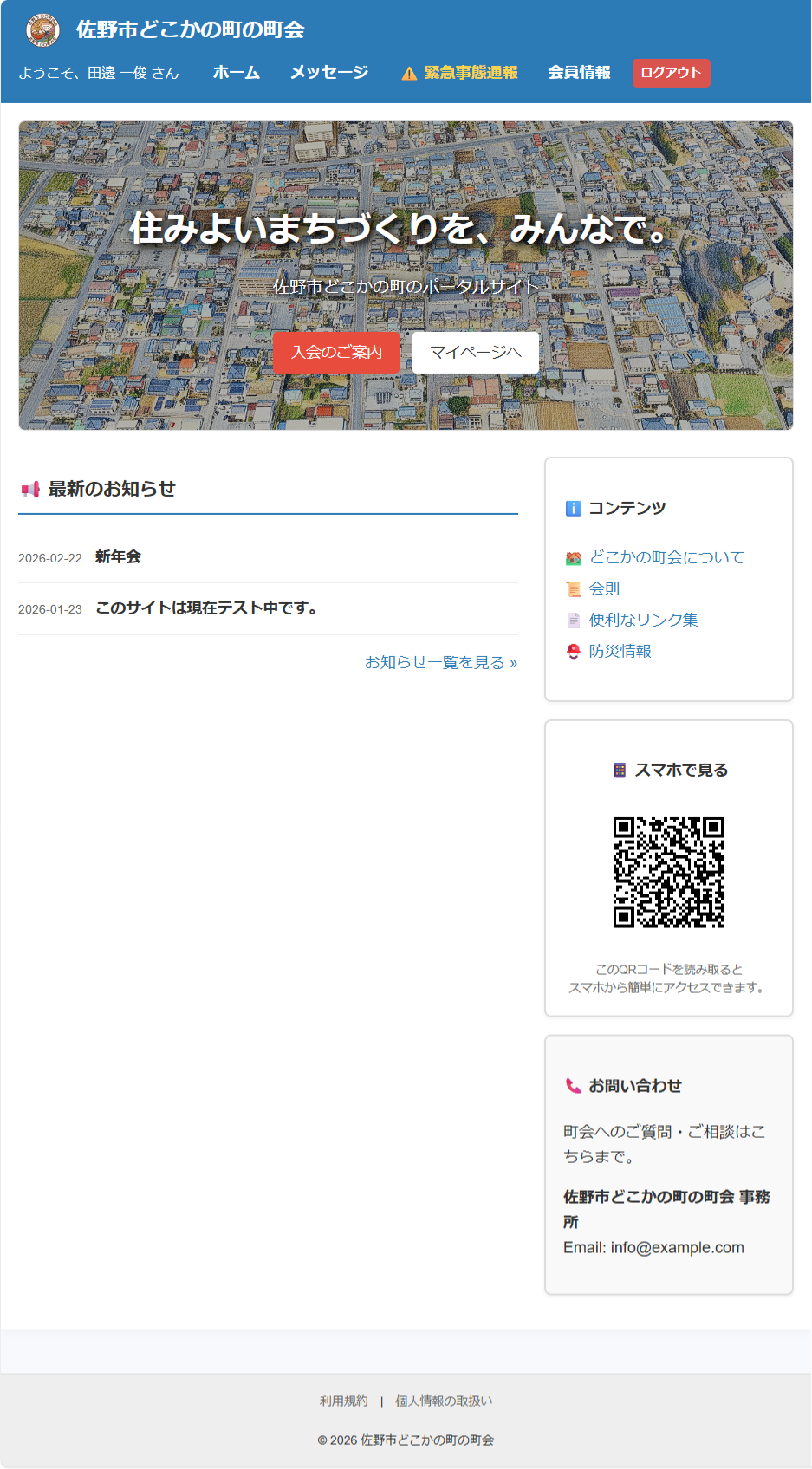Click the warning triangle icon in navigation
The width and height of the screenshot is (812, 1469).
409,74
